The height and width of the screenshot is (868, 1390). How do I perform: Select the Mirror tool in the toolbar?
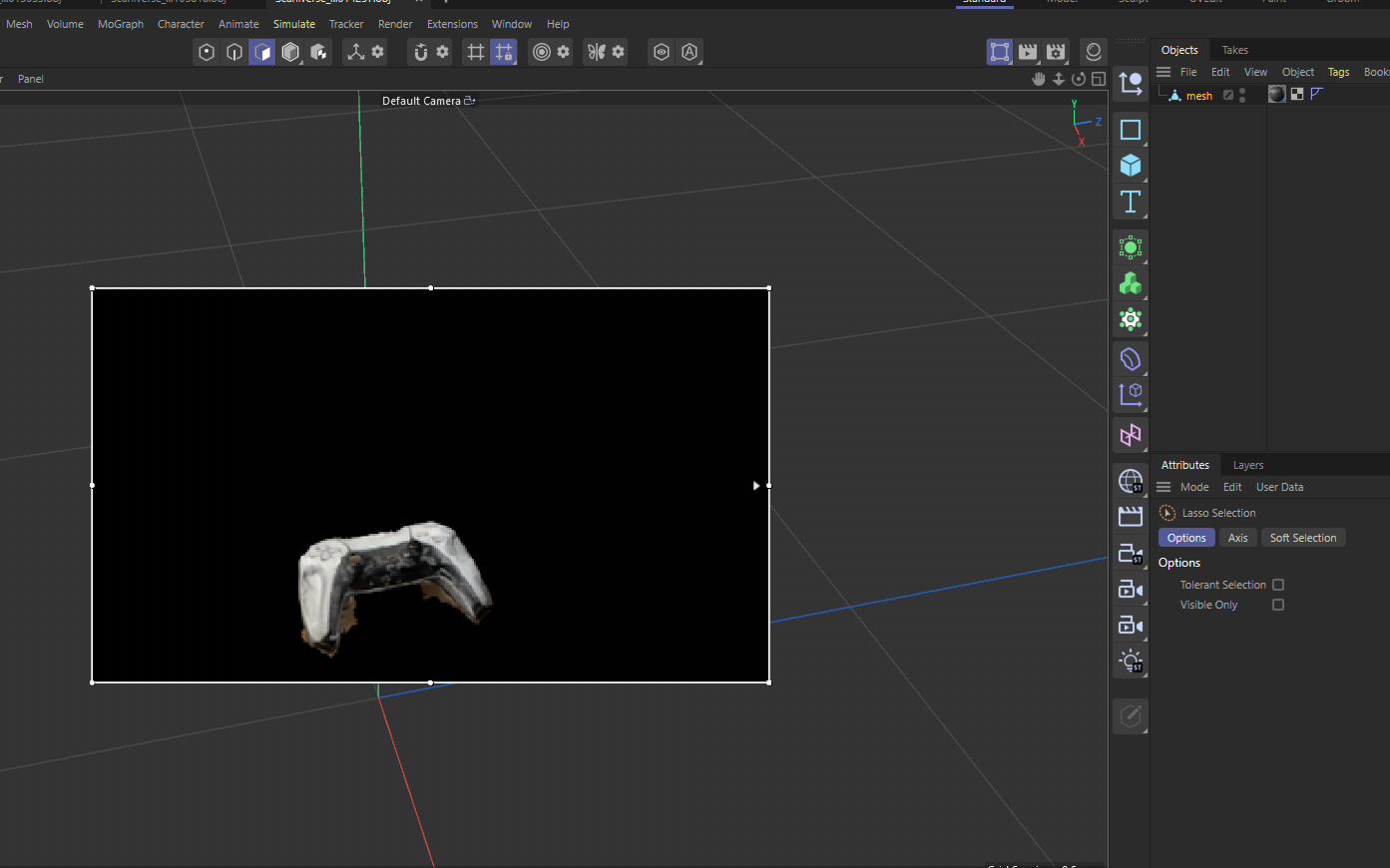click(598, 52)
